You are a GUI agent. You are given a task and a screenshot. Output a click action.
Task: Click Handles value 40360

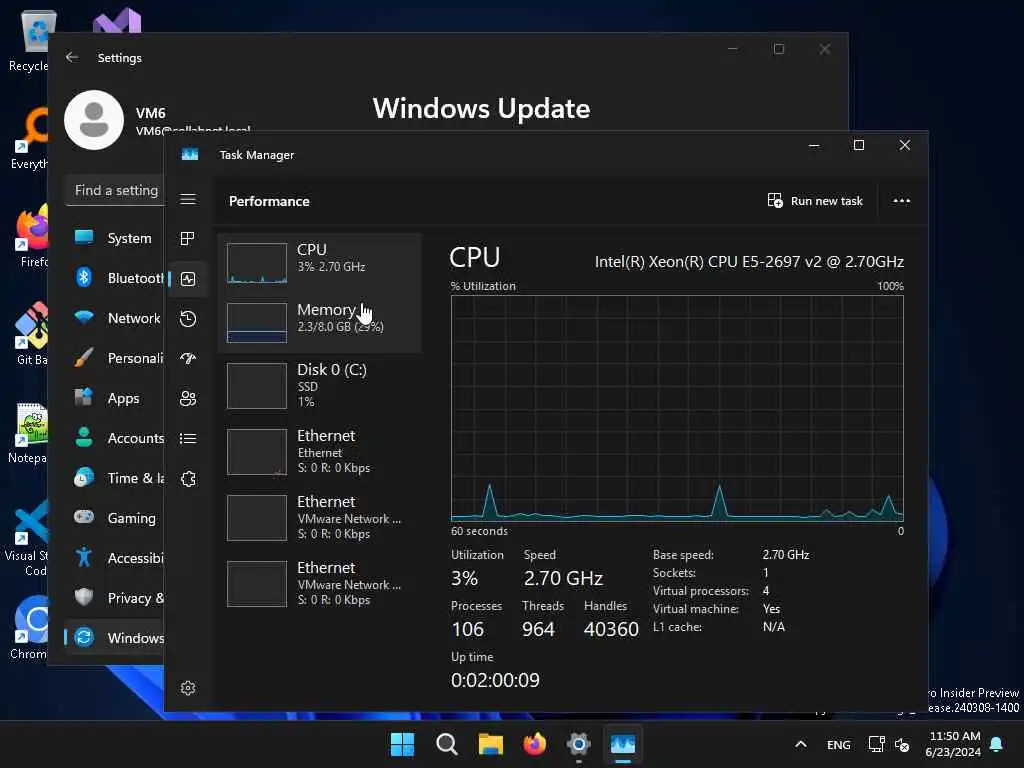coord(611,629)
